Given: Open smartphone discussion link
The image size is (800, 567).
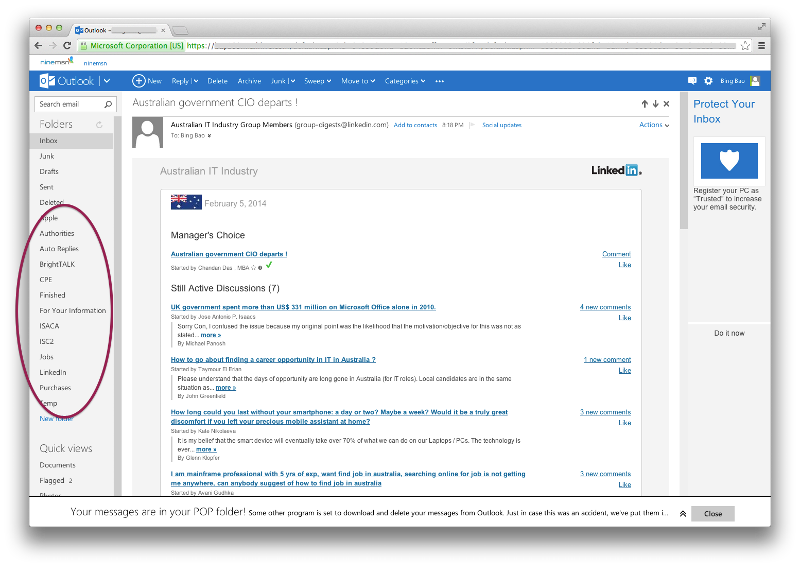Looking at the screenshot, I should coord(339,416).
